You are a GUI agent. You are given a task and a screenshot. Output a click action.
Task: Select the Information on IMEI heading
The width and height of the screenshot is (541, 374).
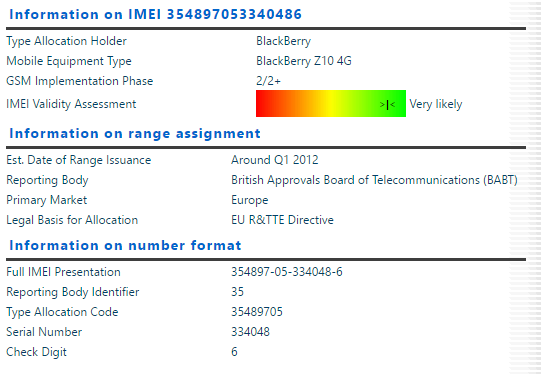pos(155,14)
